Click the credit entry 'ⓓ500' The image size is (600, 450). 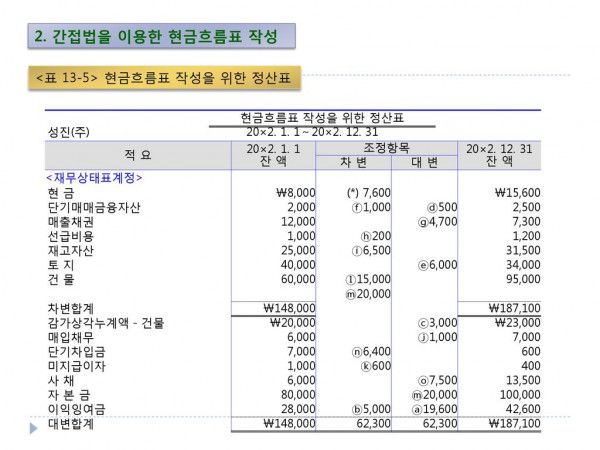coord(442,207)
